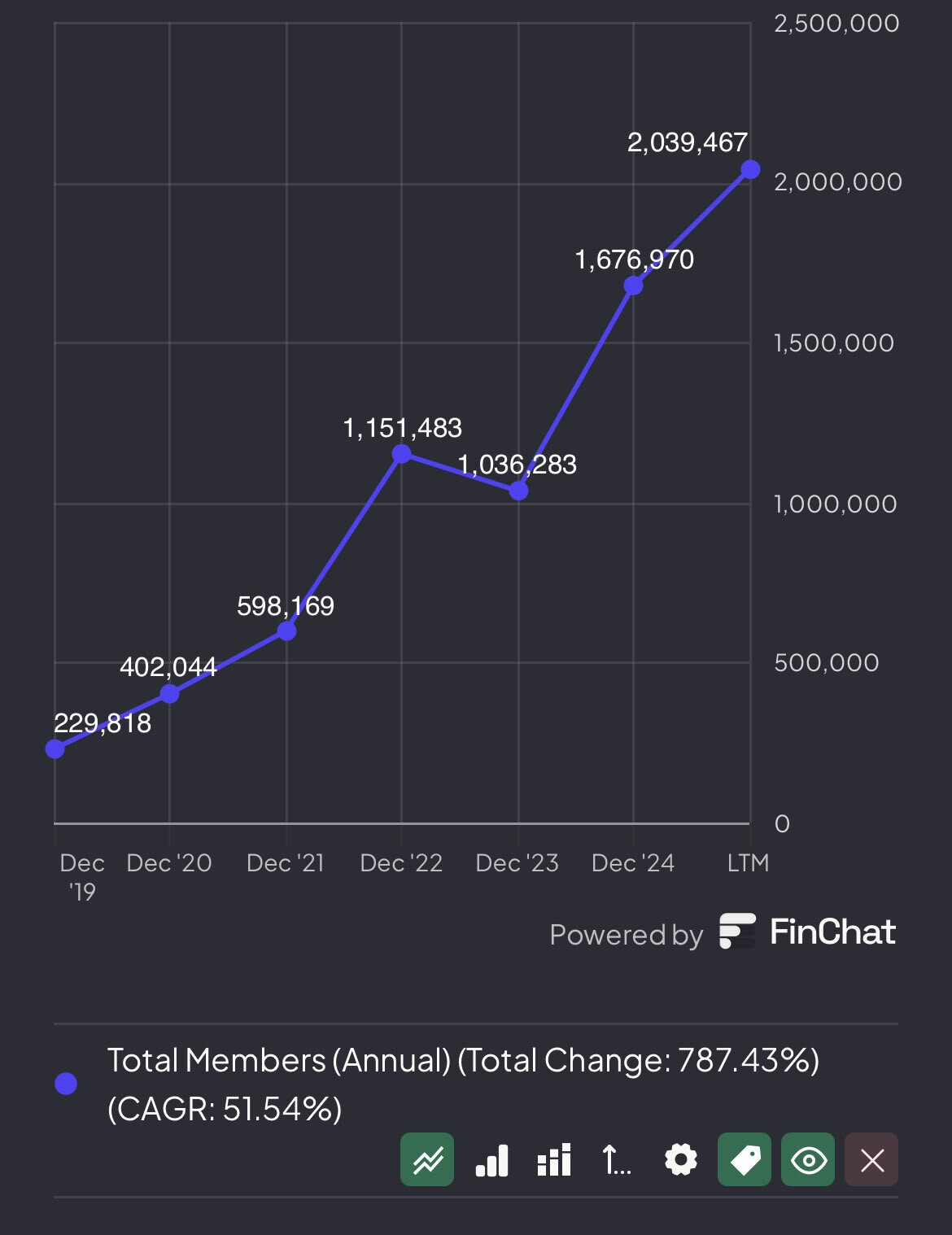Click the FinChat logo icon

point(737,932)
